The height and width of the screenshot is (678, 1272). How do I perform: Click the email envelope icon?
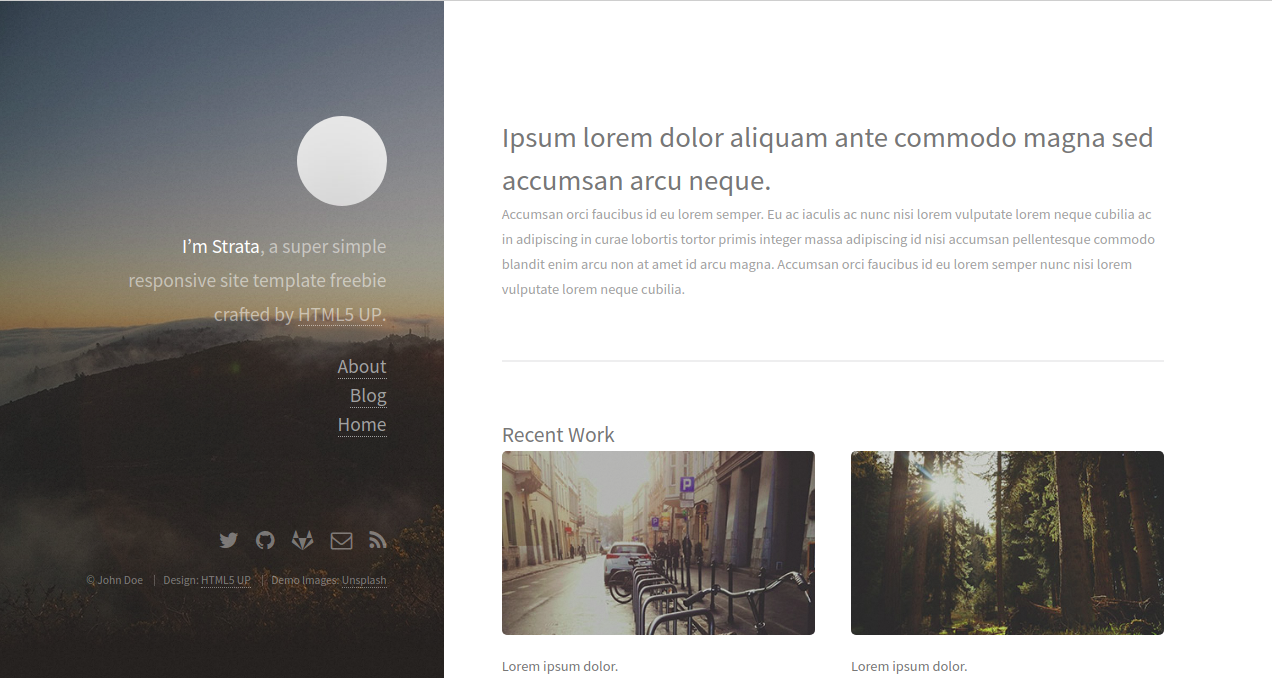[341, 540]
